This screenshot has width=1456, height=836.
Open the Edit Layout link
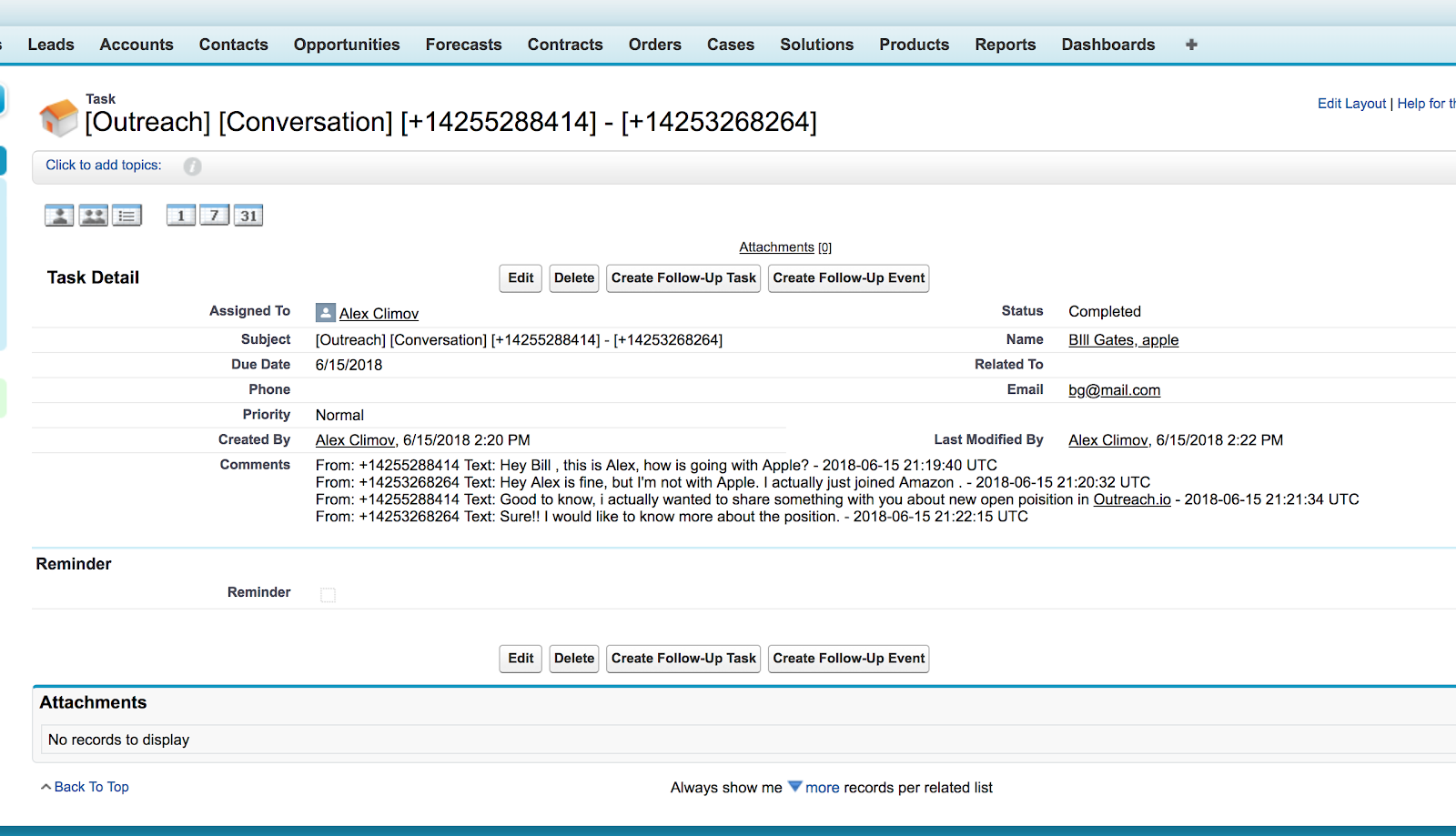[1351, 104]
